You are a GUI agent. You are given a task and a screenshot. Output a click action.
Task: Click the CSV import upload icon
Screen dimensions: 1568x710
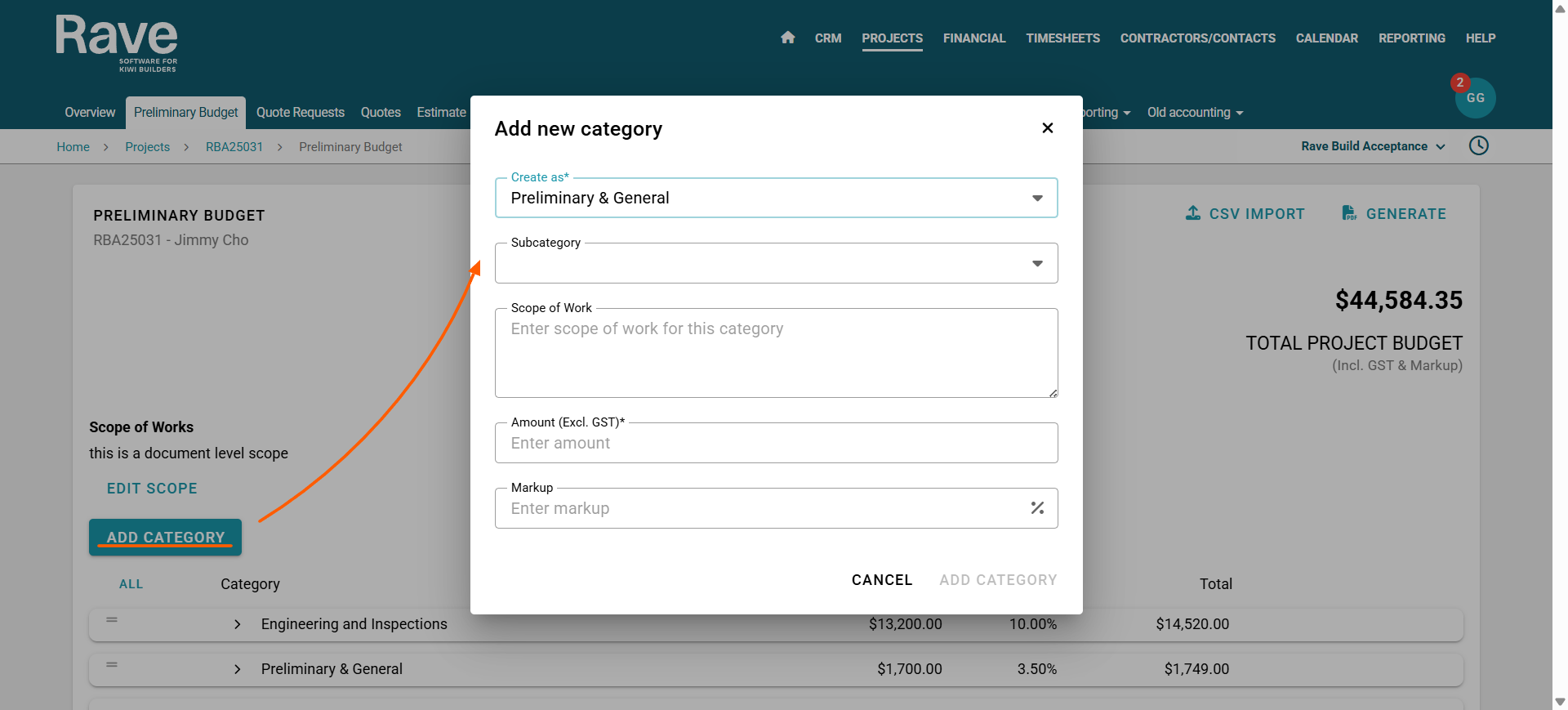(1193, 213)
